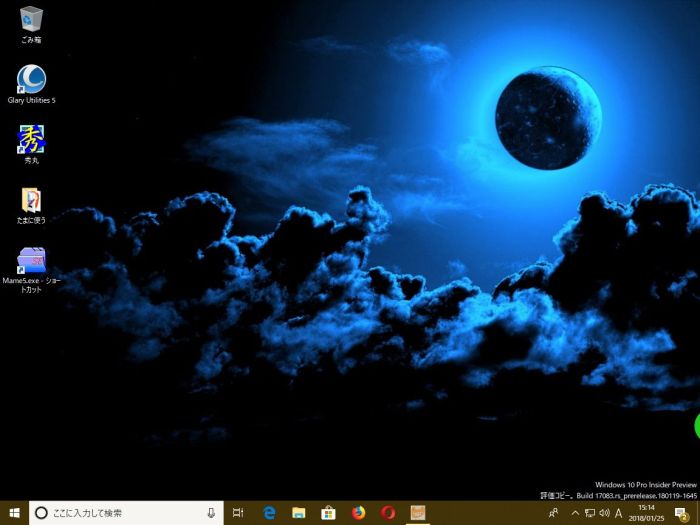This screenshot has width=700, height=525.
Task: Open the People icon in the tray
Action: (552, 512)
